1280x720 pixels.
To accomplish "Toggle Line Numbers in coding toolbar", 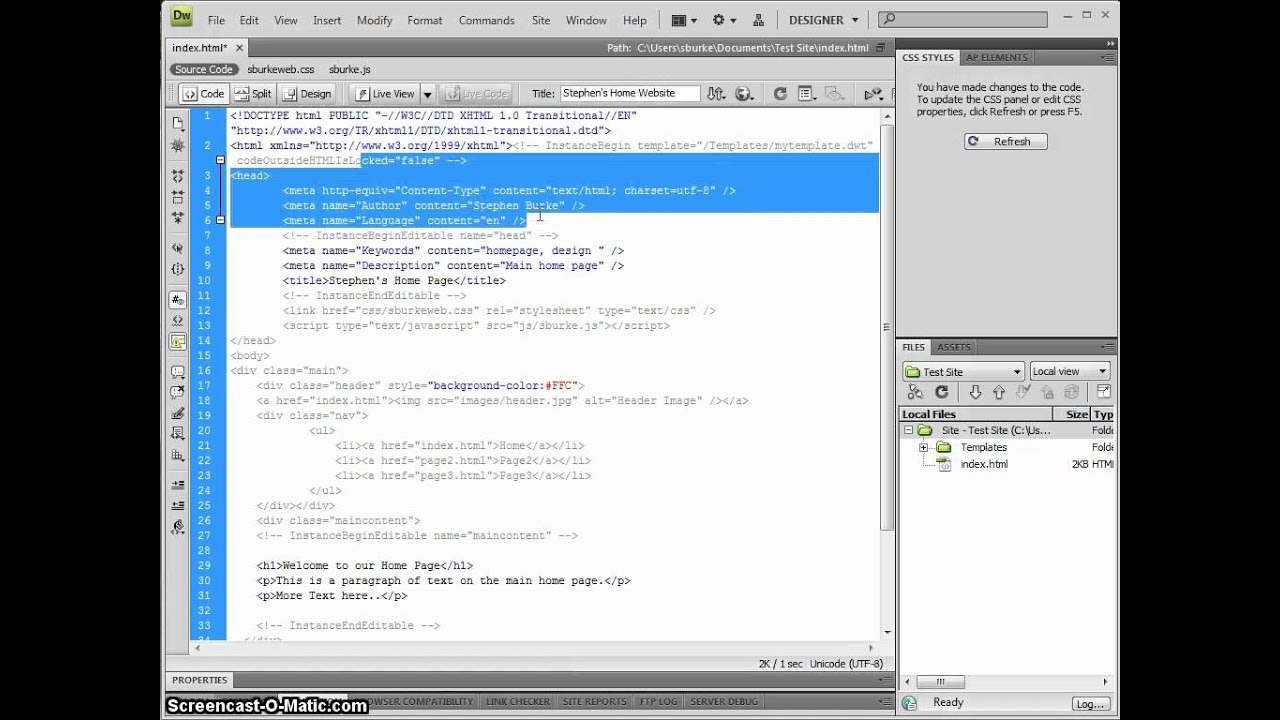I will pyautogui.click(x=178, y=299).
